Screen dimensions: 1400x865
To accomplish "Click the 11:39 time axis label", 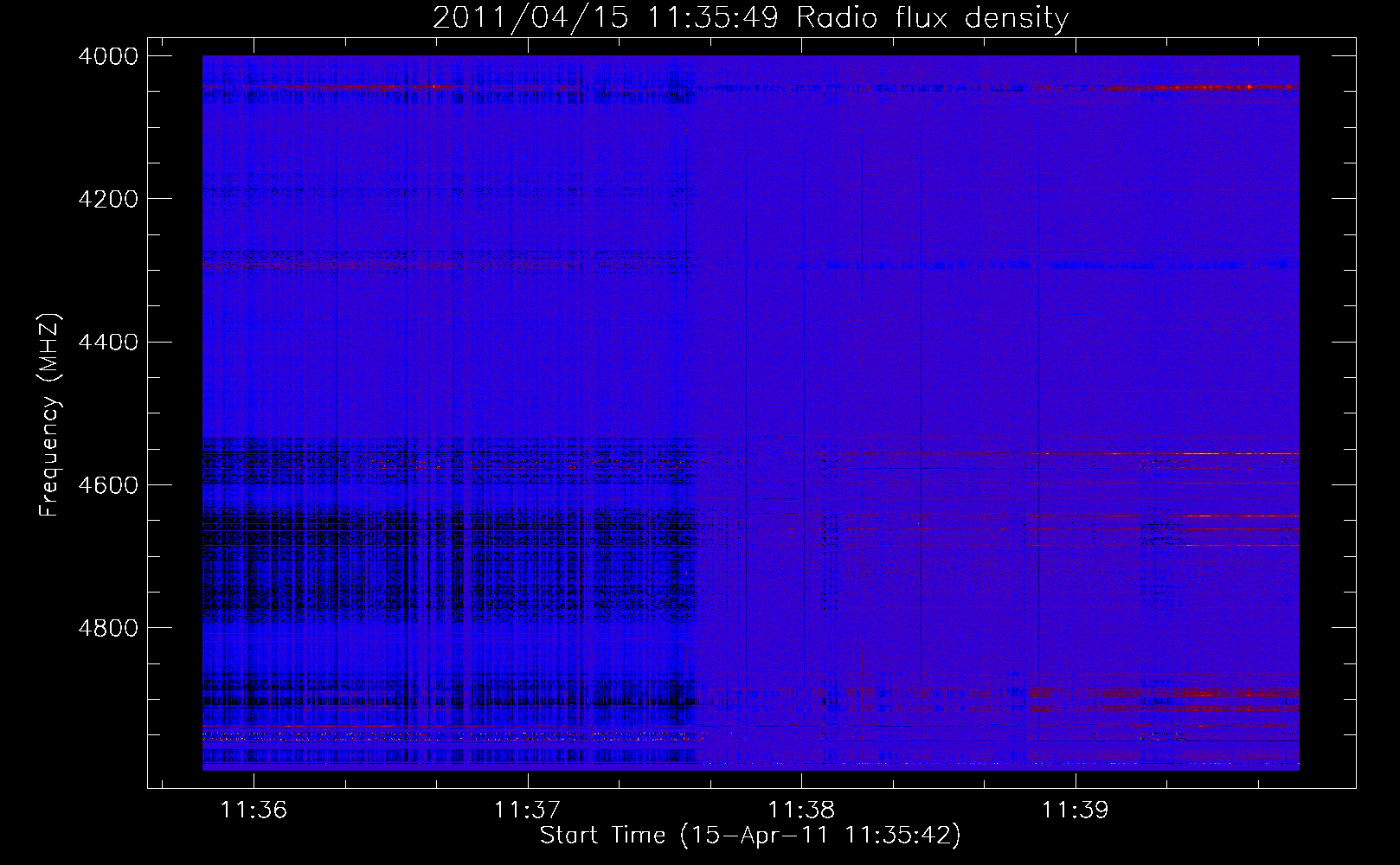I will click(x=1075, y=810).
